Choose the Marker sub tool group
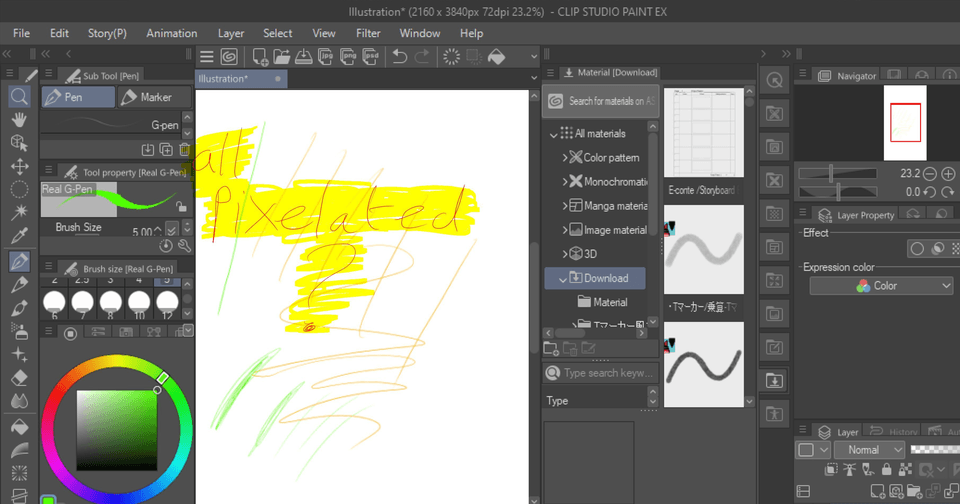960x504 pixels. coord(146,97)
